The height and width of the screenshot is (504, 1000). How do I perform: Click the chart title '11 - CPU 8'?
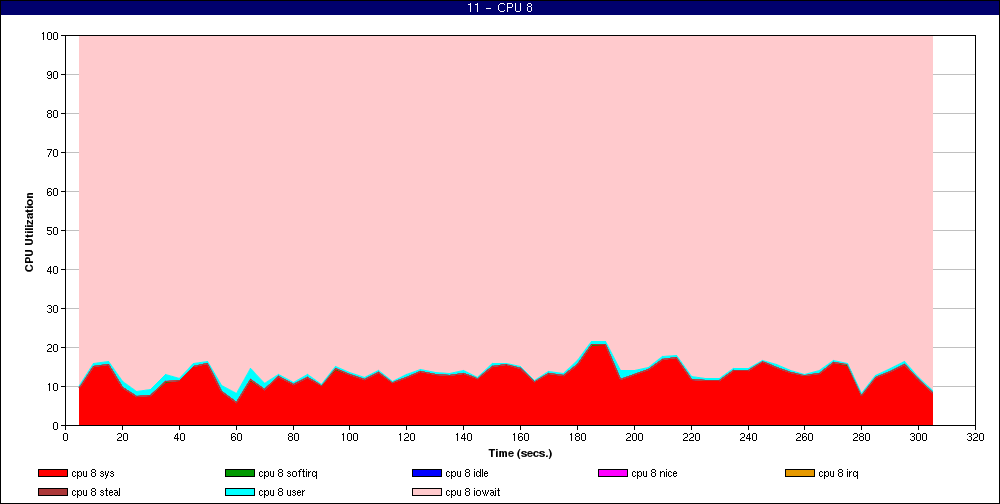pyautogui.click(x=500, y=8)
